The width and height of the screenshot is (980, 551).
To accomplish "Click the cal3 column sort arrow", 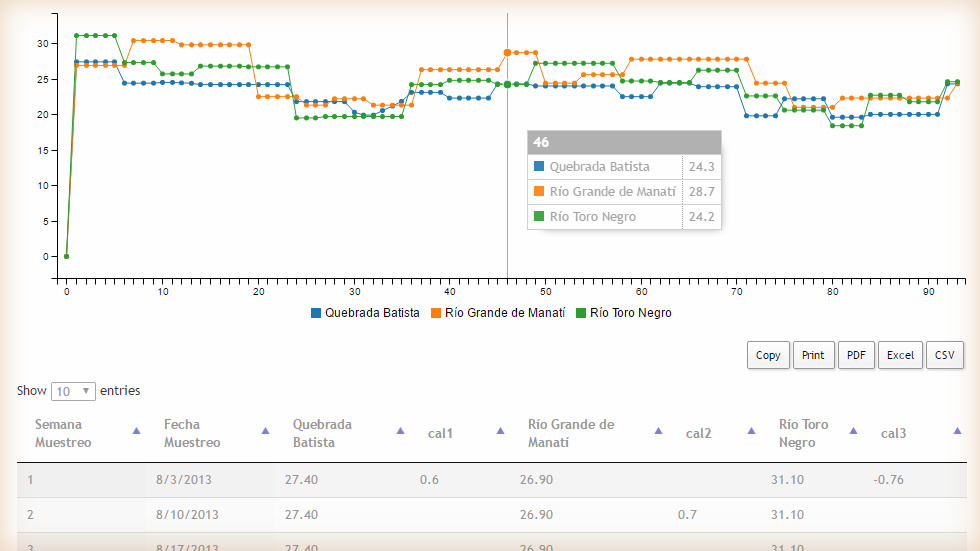I will point(957,431).
